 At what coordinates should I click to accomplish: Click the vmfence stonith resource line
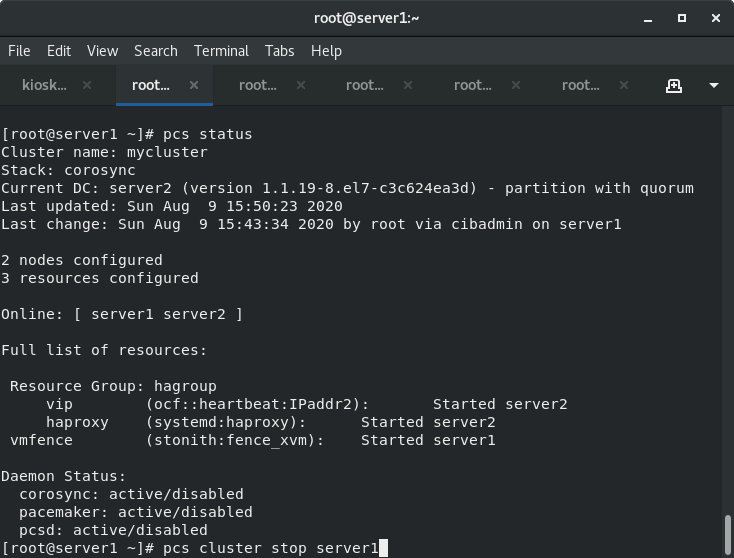[253, 441]
